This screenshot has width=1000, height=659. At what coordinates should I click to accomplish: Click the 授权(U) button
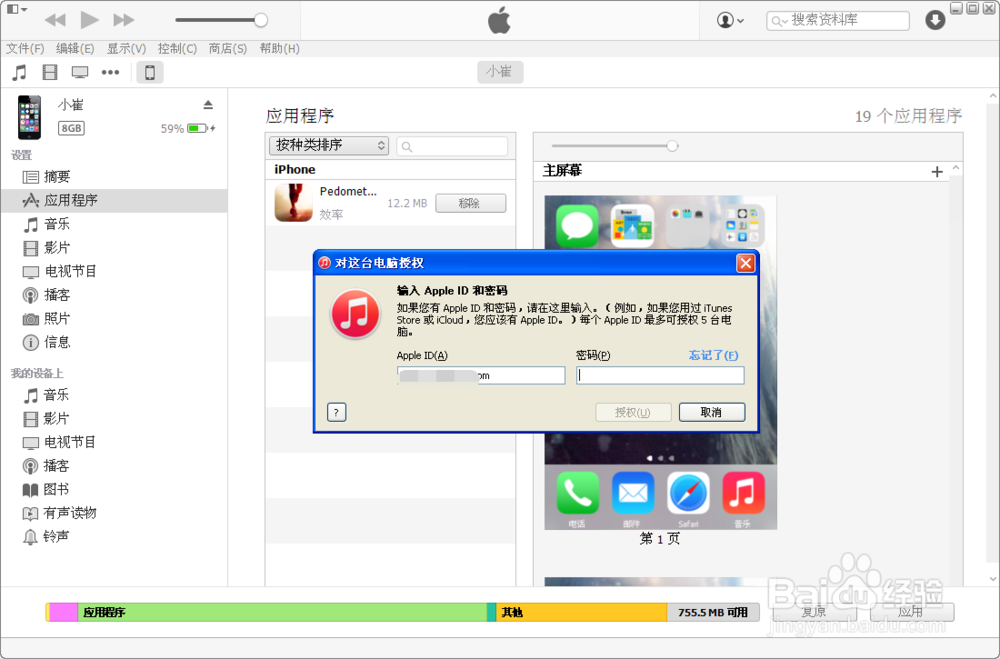633,412
